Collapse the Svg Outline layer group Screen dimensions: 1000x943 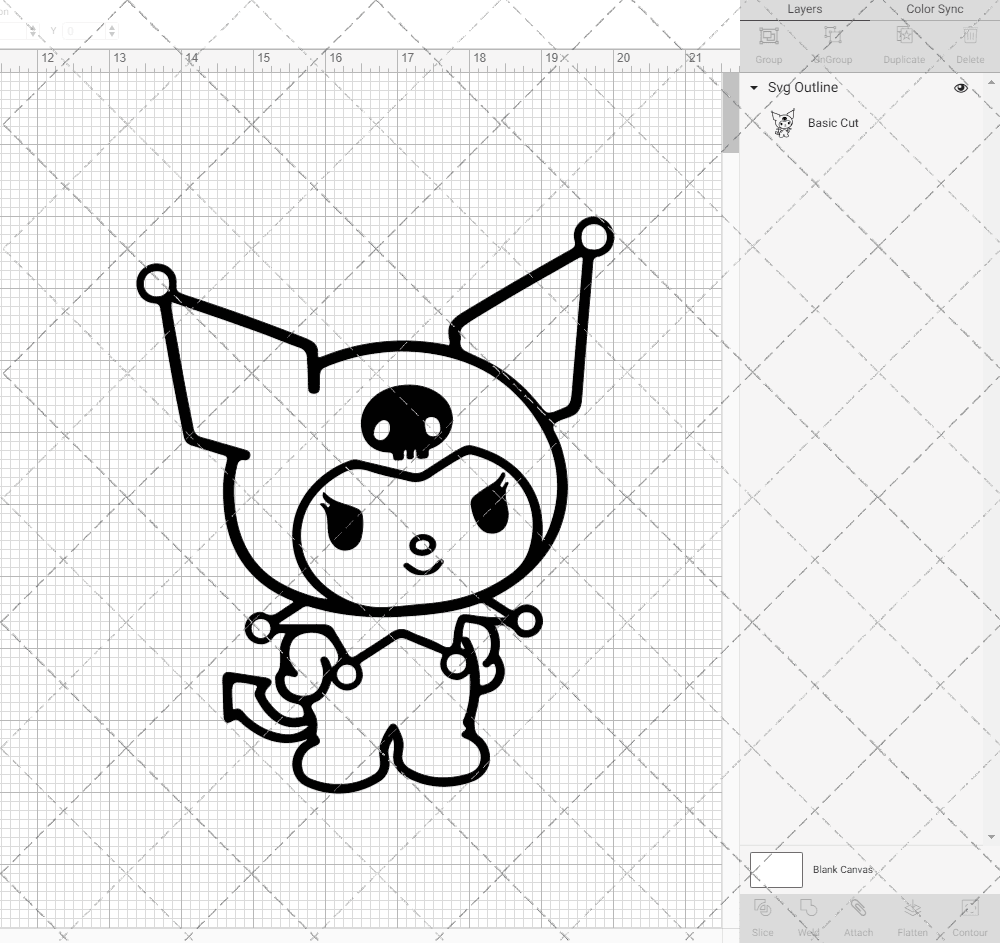coord(754,88)
